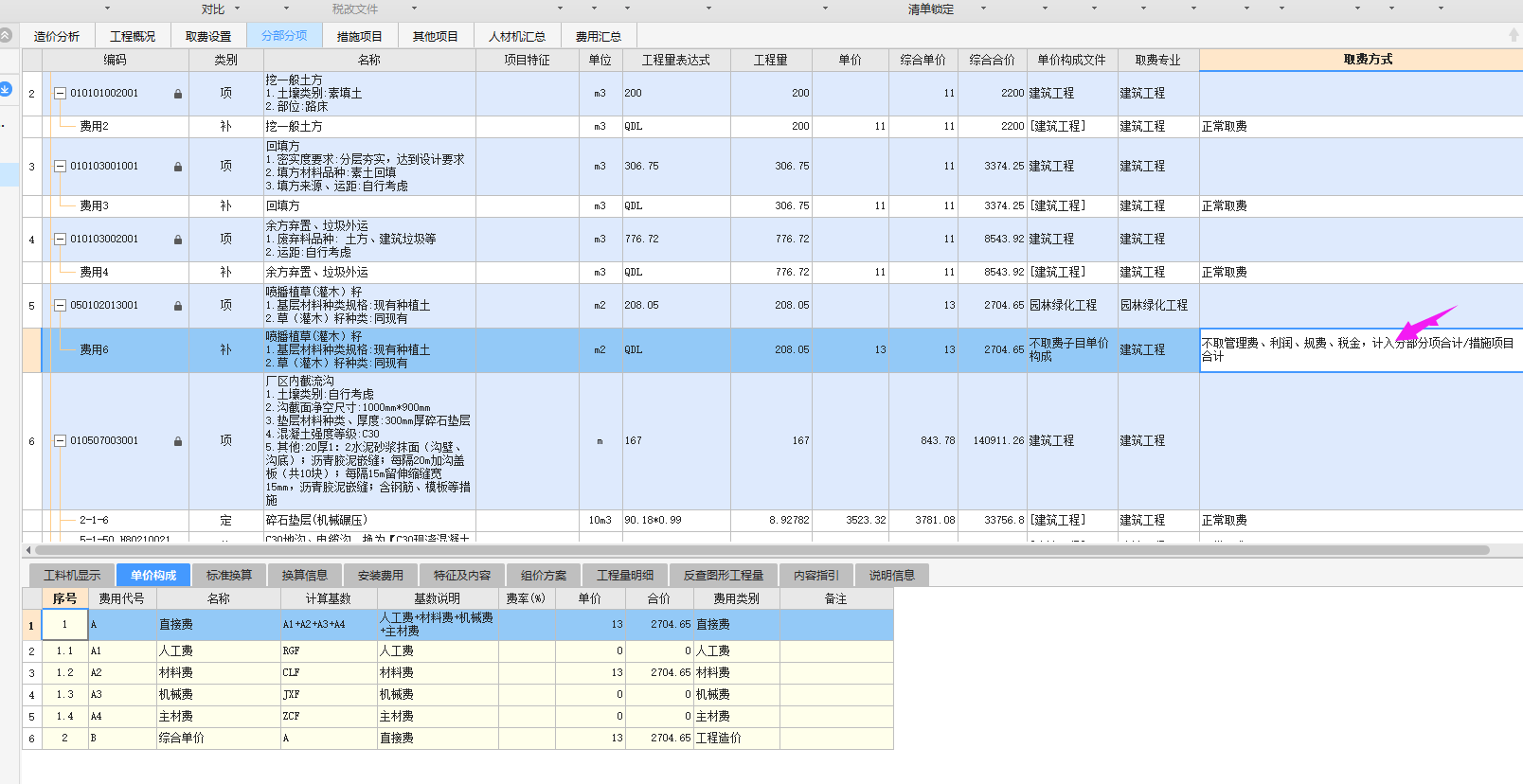Click the 不取费子目单价构成 cell
Screen dimensions: 1523x784
(1072, 350)
